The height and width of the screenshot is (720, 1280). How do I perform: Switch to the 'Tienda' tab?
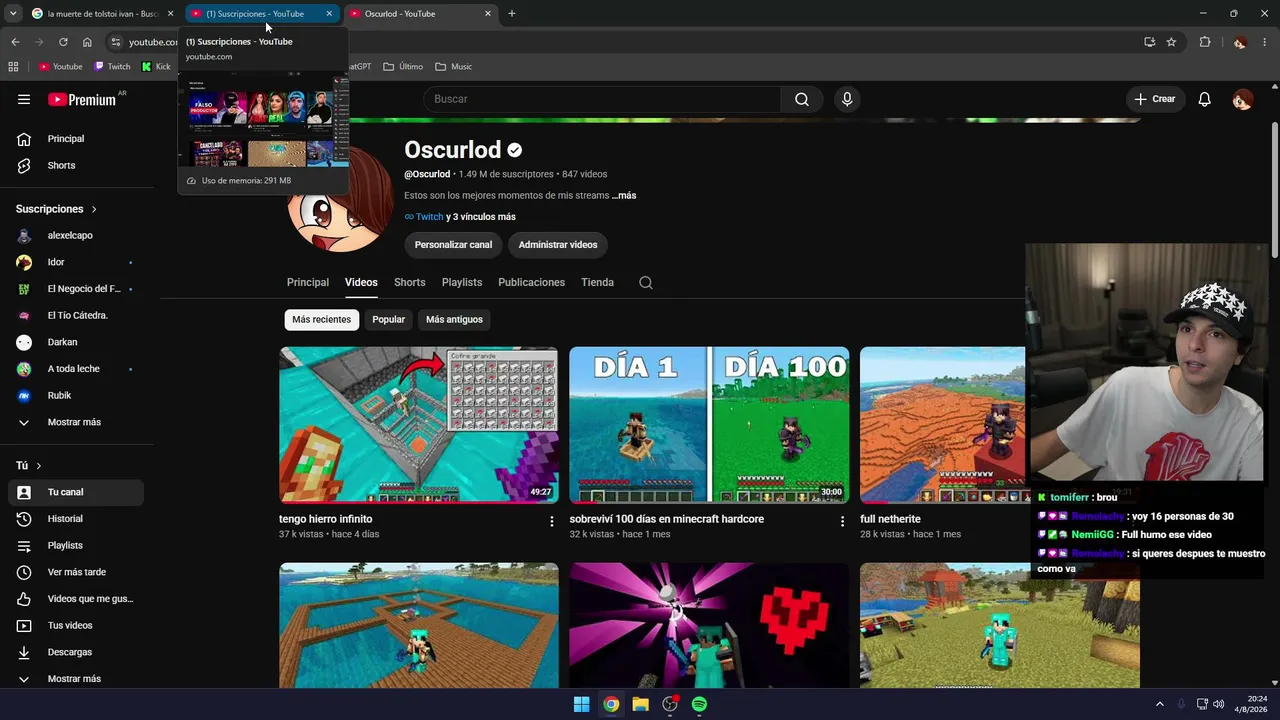pyautogui.click(x=598, y=283)
